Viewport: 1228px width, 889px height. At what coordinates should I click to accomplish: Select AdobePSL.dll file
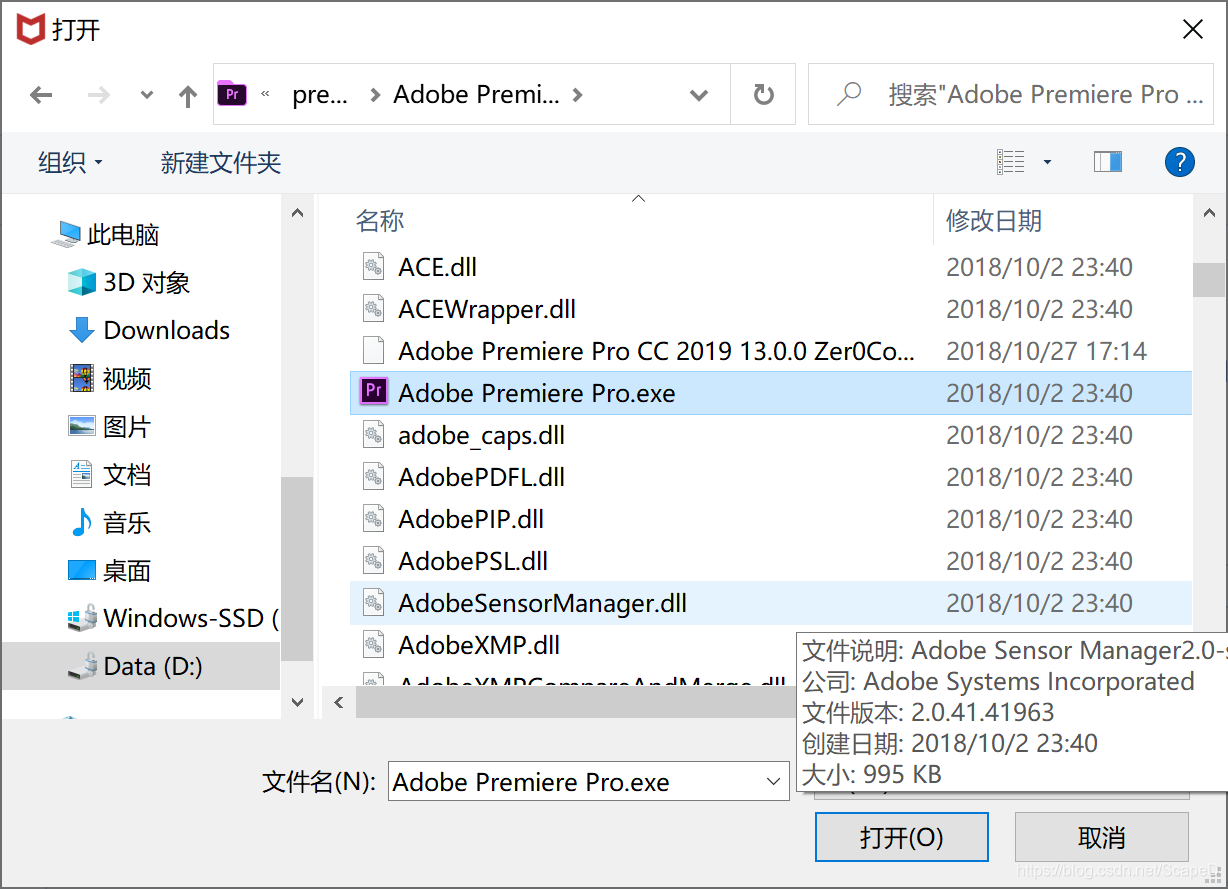(473, 561)
